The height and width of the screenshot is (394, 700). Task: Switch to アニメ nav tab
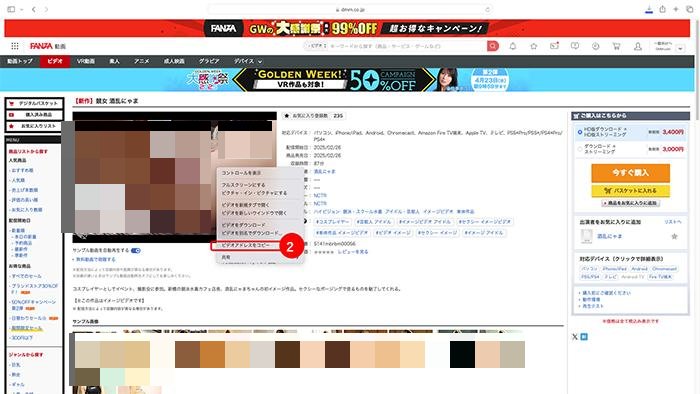pyautogui.click(x=142, y=61)
